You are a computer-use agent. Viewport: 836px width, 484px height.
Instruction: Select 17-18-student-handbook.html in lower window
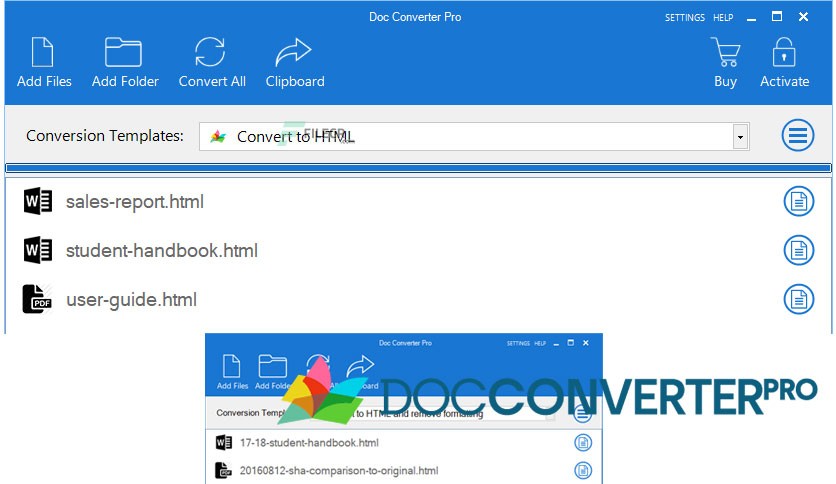click(309, 443)
